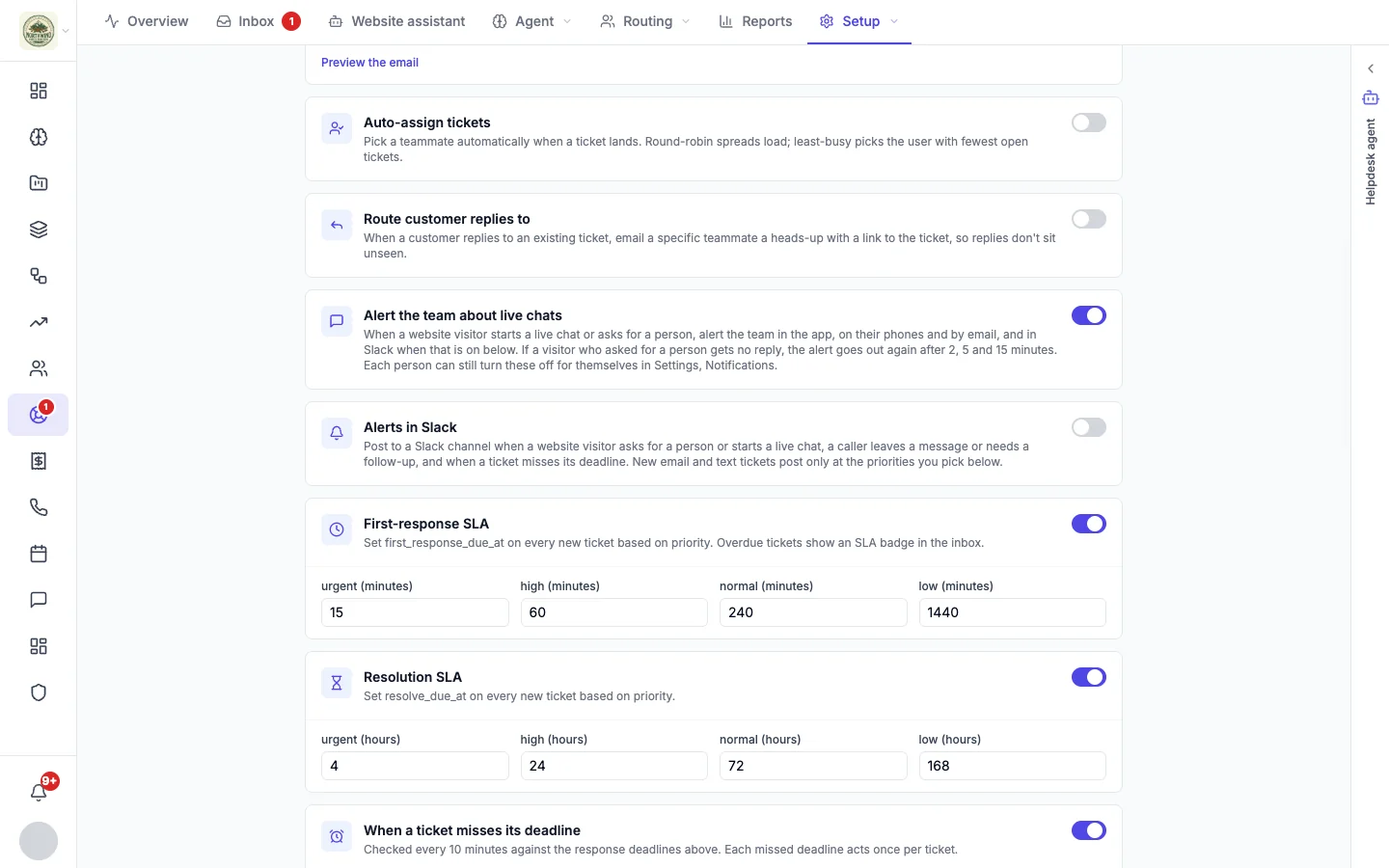Switch to the Overview tab
Viewport: 1389px width, 868px height.
[147, 21]
